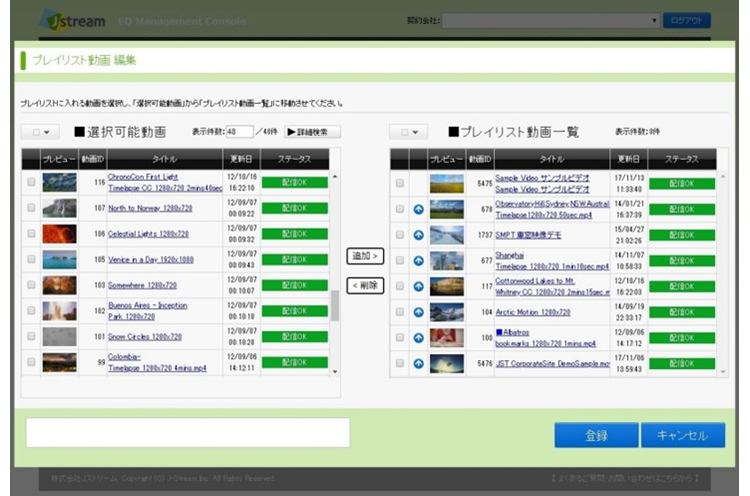Click the ログアウト logout button
Viewport: 750px width, 496px height.
point(686,21)
